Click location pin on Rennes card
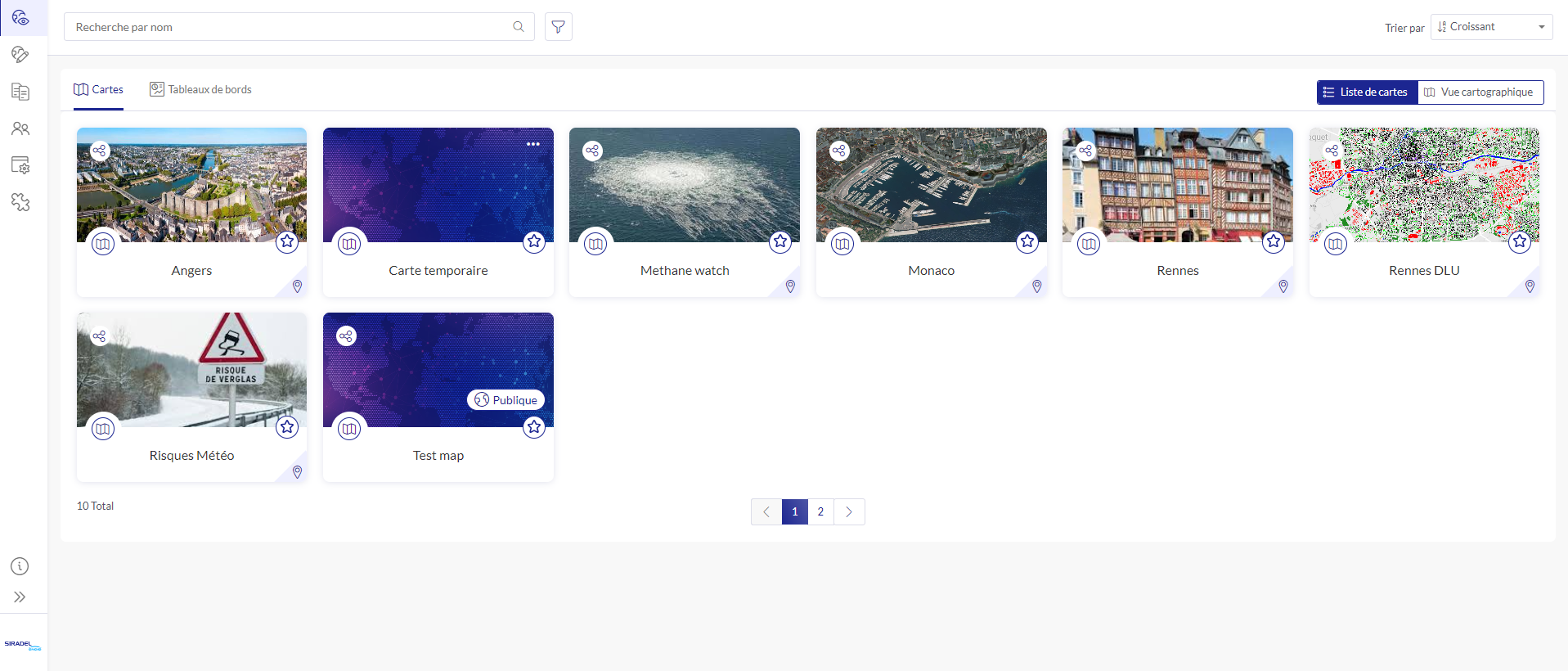Screen dimensions: 1568x671 (x=1283, y=286)
